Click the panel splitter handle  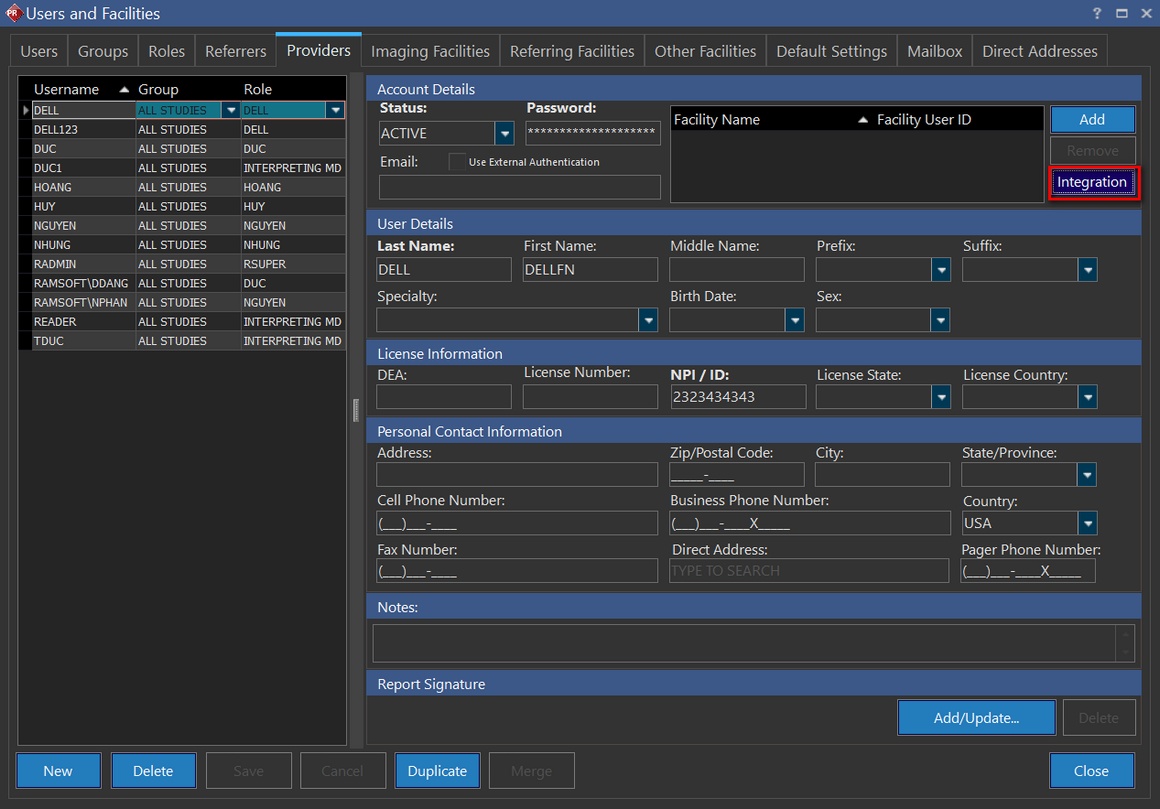tap(355, 410)
